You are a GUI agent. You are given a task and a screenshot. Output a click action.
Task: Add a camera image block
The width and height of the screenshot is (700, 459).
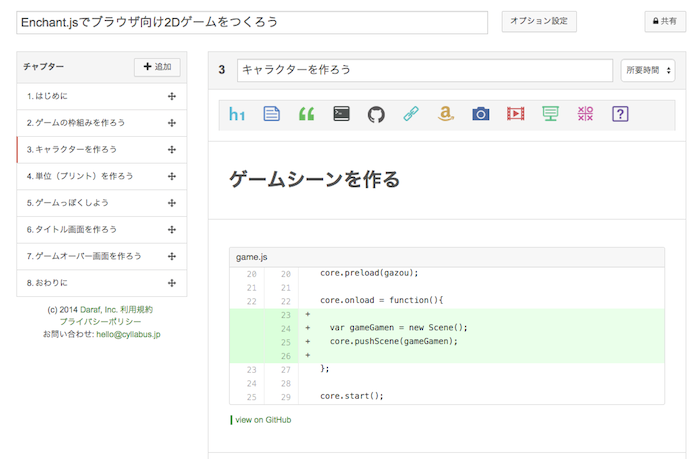click(x=481, y=114)
